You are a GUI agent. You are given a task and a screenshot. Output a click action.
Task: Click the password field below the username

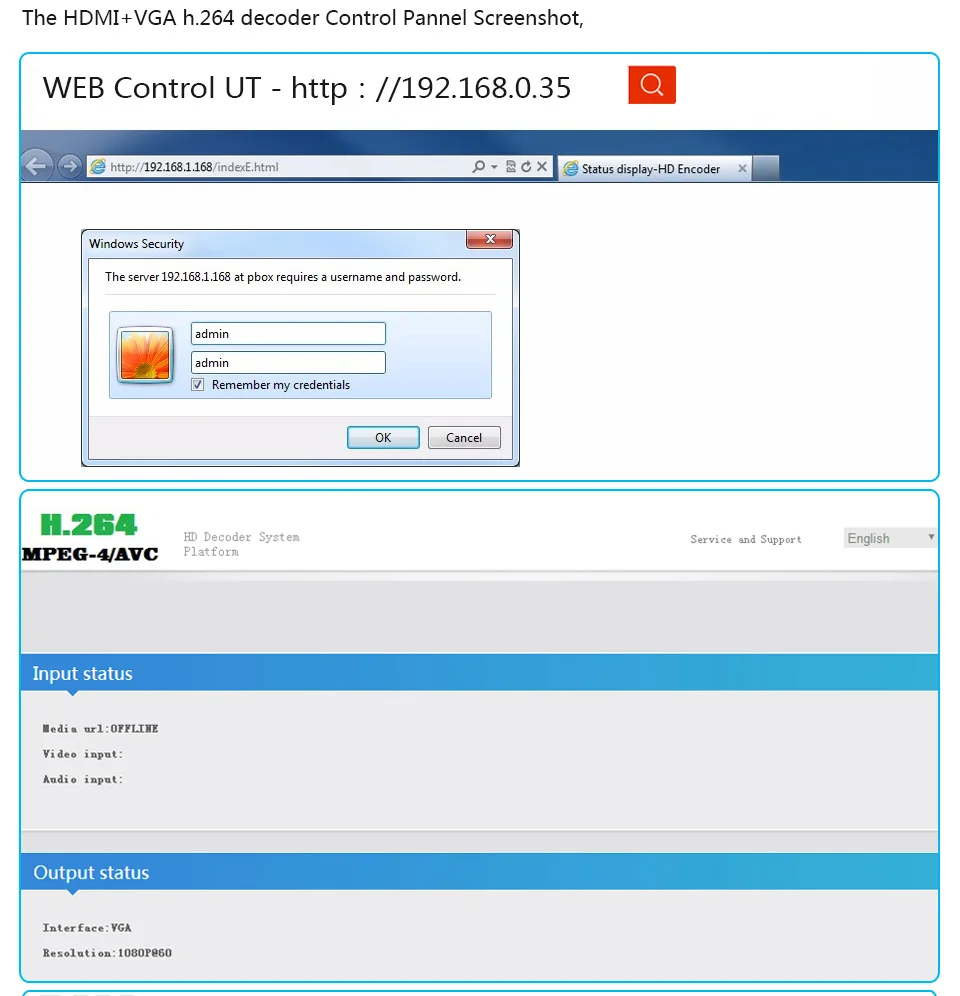click(x=288, y=363)
